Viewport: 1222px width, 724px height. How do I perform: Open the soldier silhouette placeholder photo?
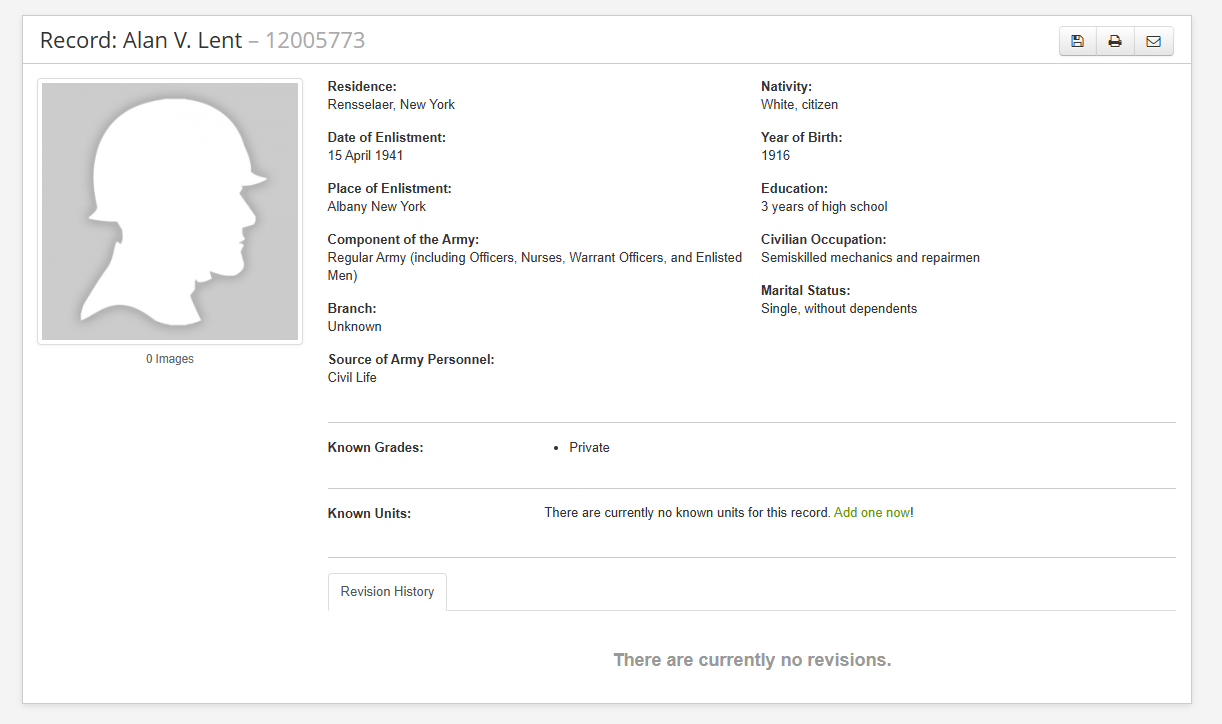pyautogui.click(x=170, y=211)
